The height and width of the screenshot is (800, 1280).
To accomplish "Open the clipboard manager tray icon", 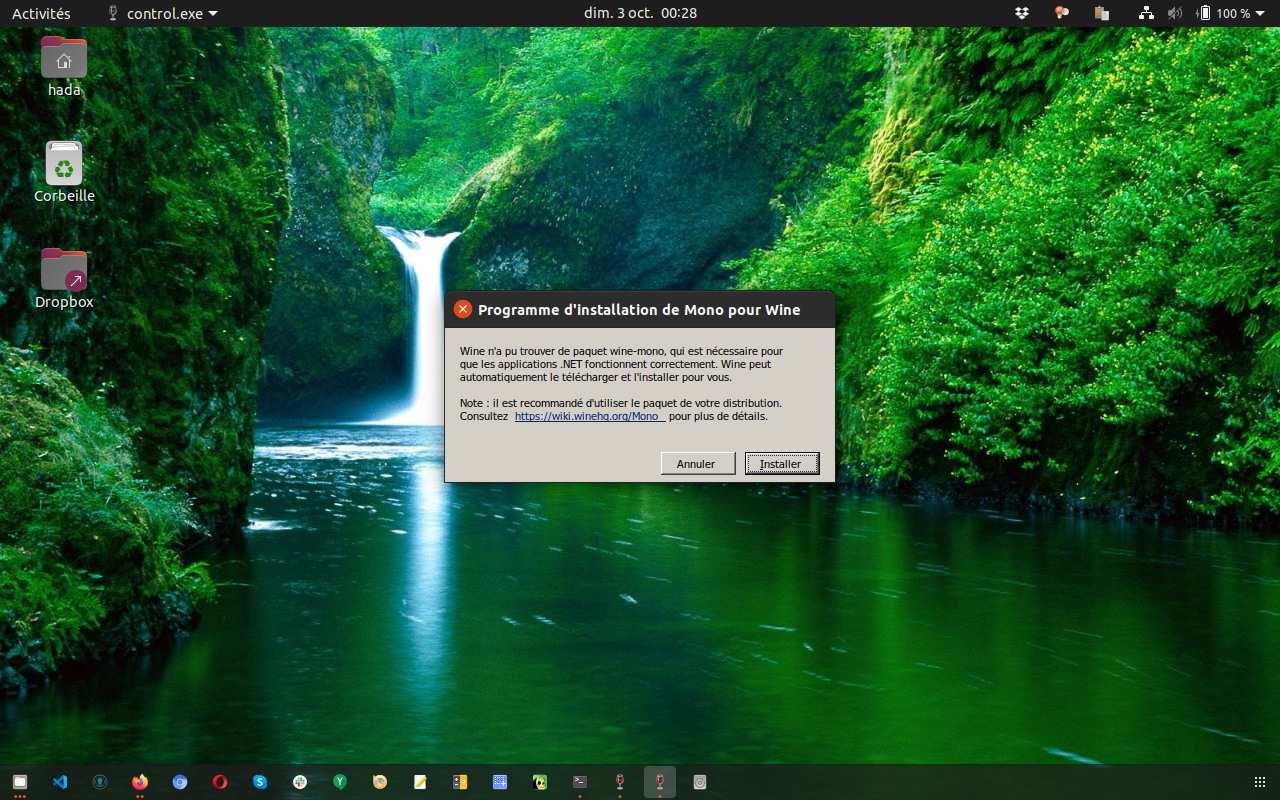I will (1102, 13).
